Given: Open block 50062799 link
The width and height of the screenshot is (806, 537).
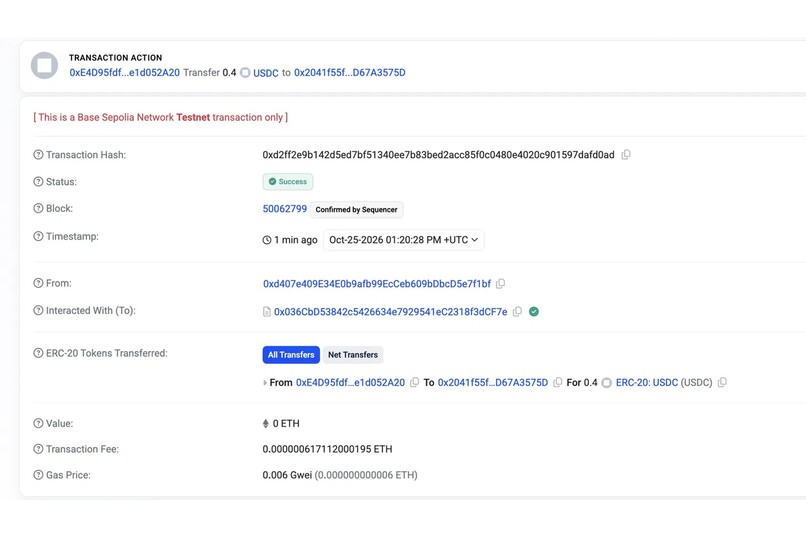Looking at the screenshot, I should 285,209.
